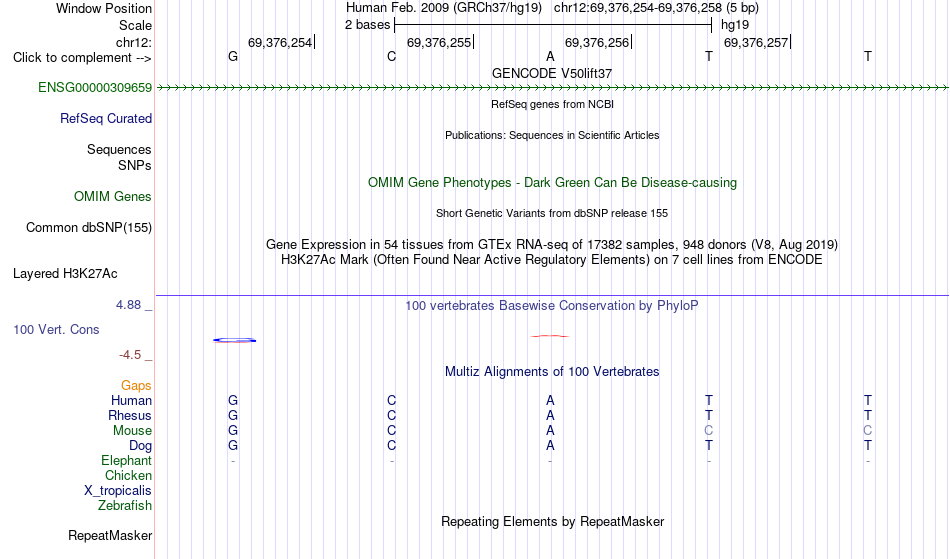Click 'Repeating Elements by RepeatMasker' title
Screen dimensions: 950x559
552,522
